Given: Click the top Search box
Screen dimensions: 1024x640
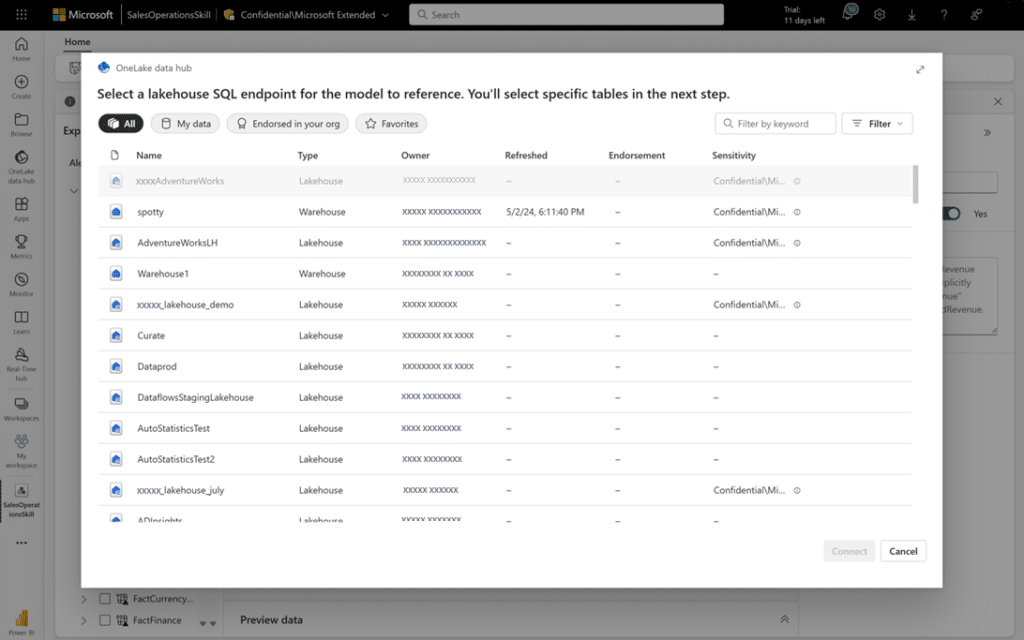Looking at the screenshot, I should [566, 14].
